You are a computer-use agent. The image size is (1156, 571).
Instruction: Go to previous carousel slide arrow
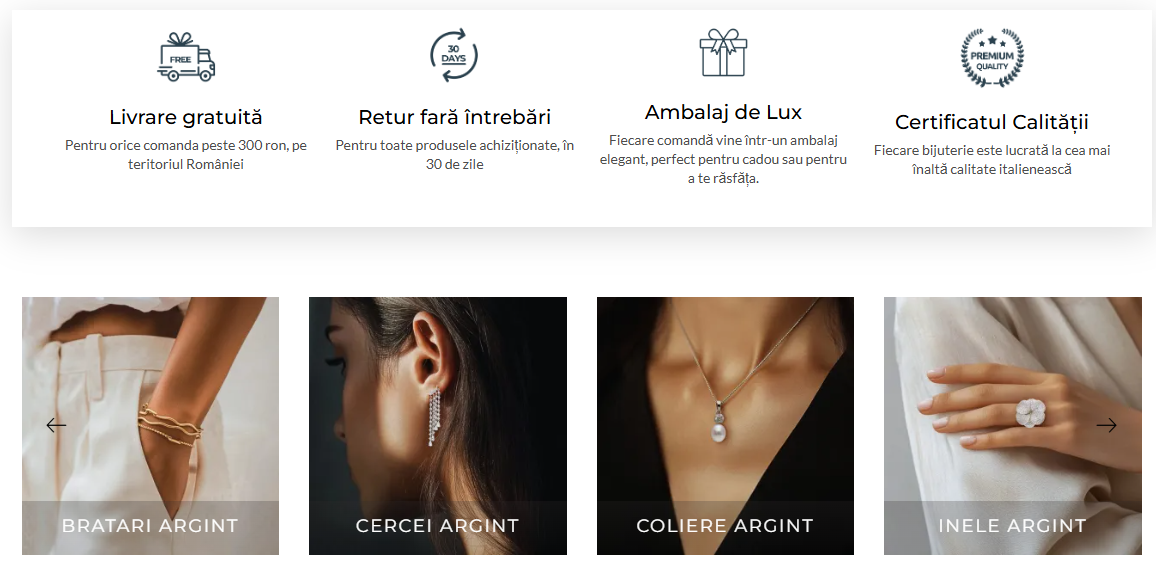coord(56,425)
